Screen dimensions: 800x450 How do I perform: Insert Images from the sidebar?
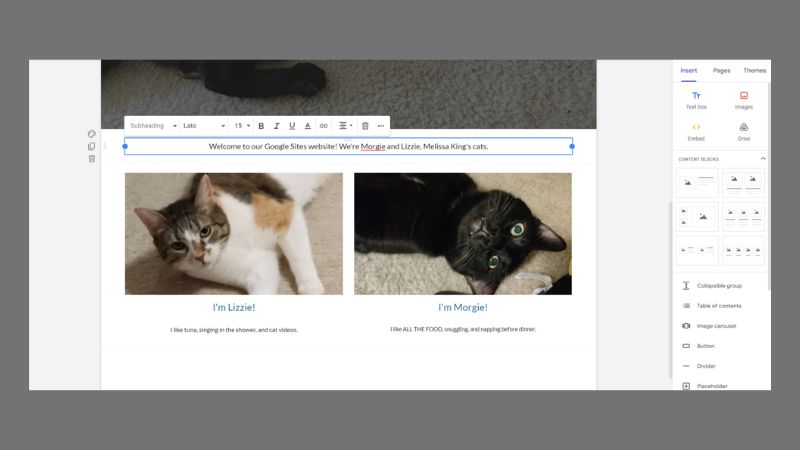[x=744, y=100]
